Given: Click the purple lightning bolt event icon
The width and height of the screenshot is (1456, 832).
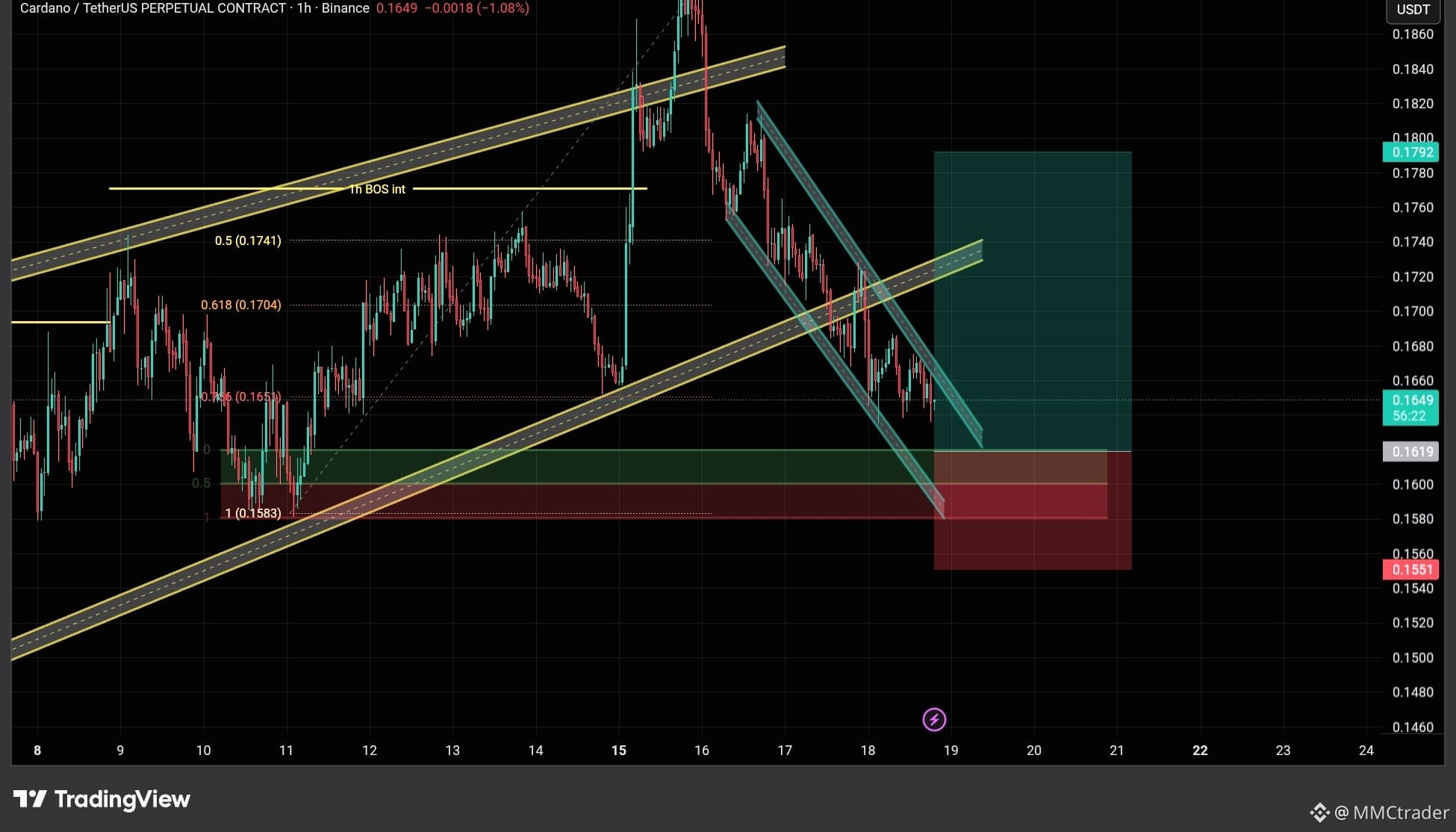Looking at the screenshot, I should coord(934,719).
